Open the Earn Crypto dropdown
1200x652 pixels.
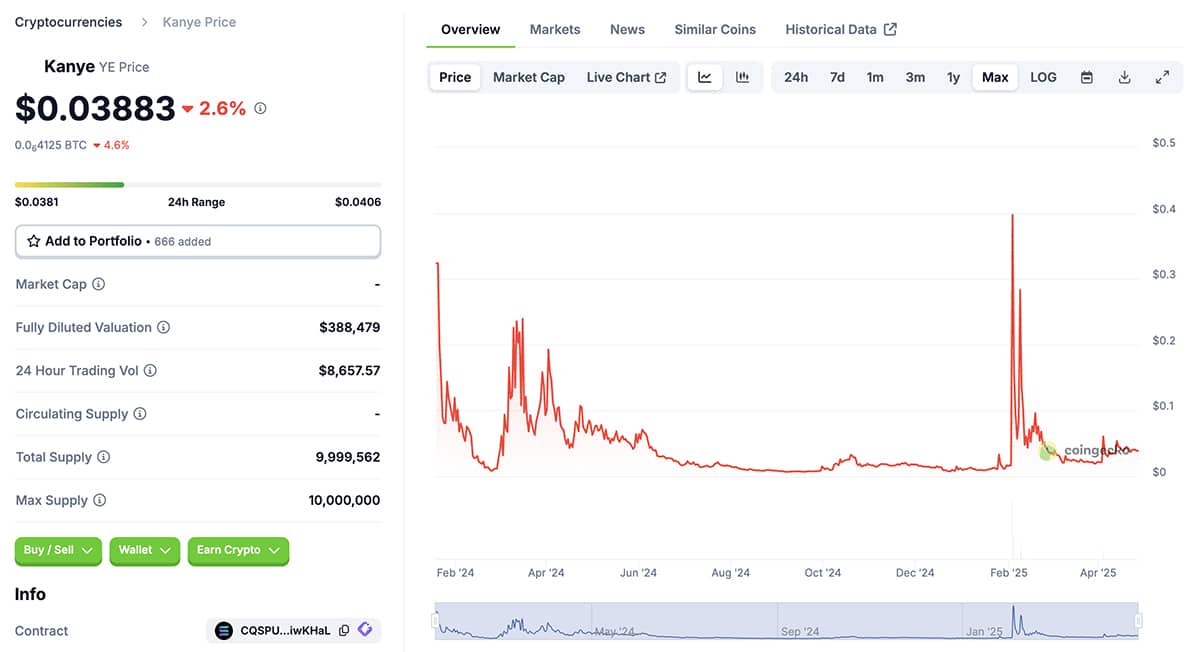pos(238,551)
